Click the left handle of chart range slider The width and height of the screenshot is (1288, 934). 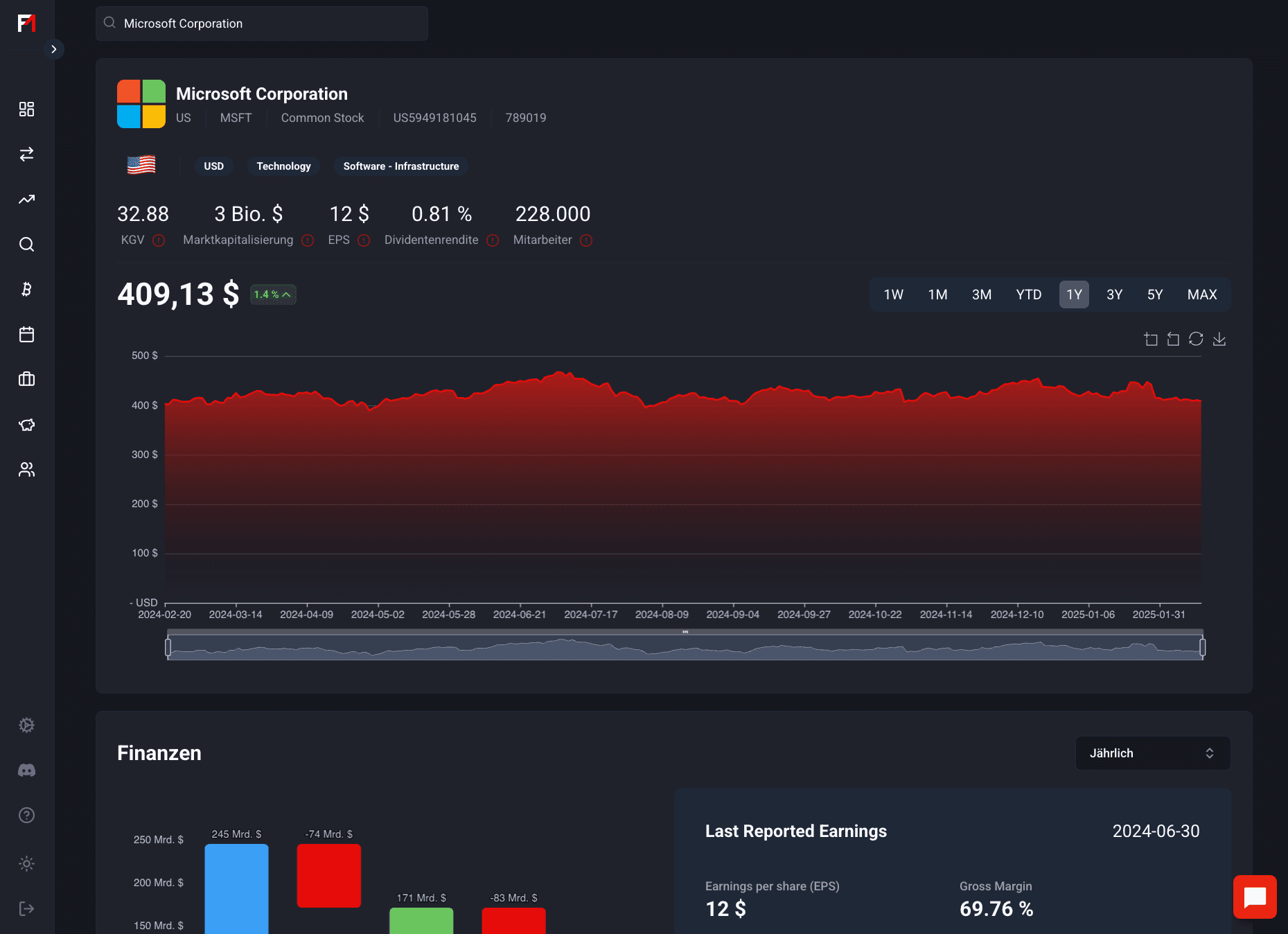coord(168,647)
